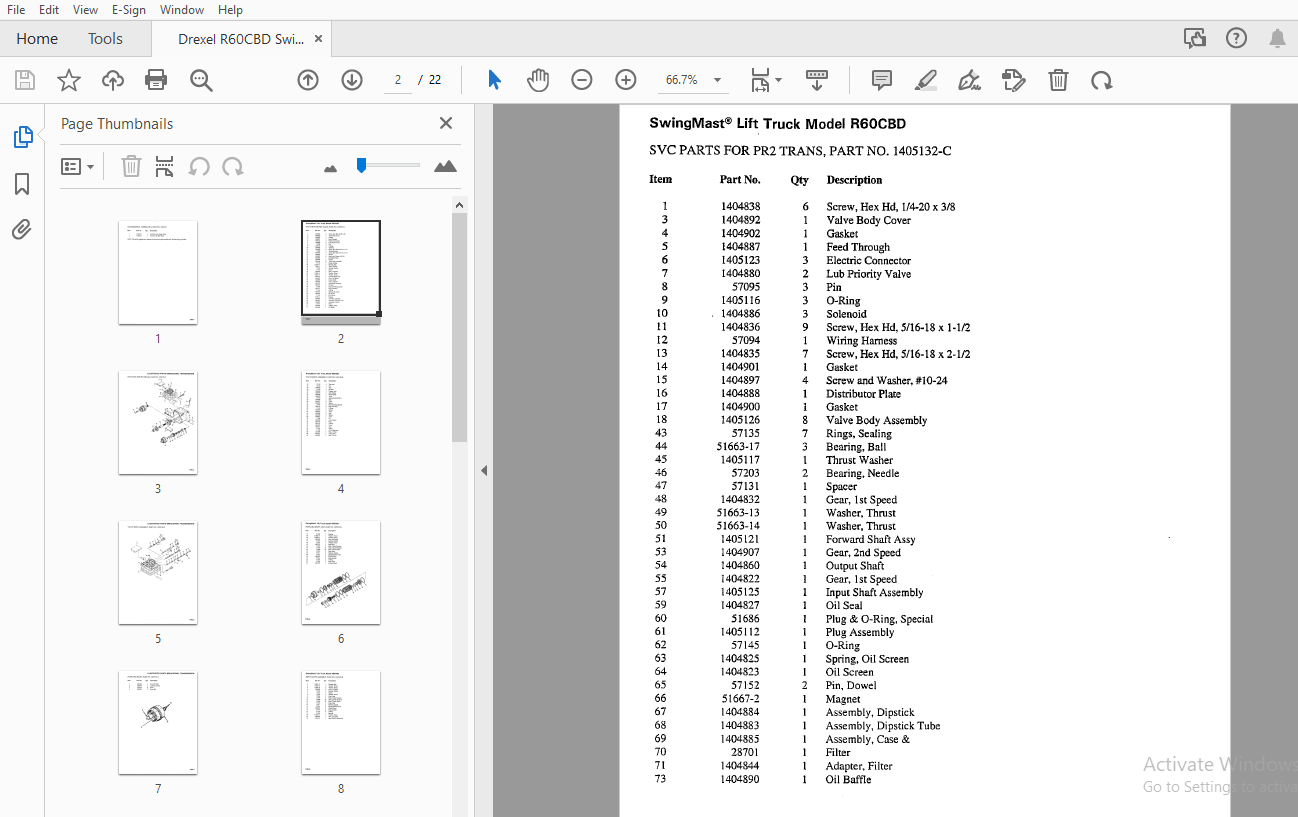Rotate the page using the toolbar arrow
Image resolution: width=1298 pixels, height=817 pixels.
point(1102,80)
